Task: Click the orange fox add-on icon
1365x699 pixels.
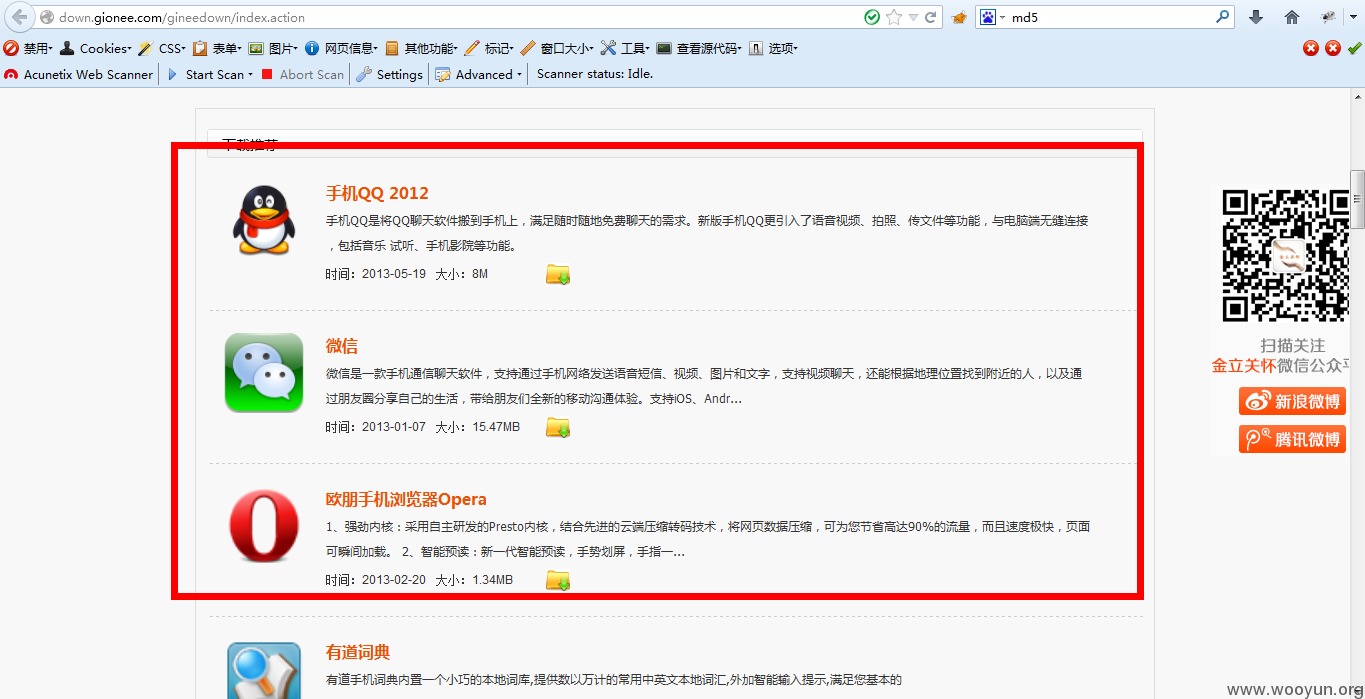Action: click(959, 17)
